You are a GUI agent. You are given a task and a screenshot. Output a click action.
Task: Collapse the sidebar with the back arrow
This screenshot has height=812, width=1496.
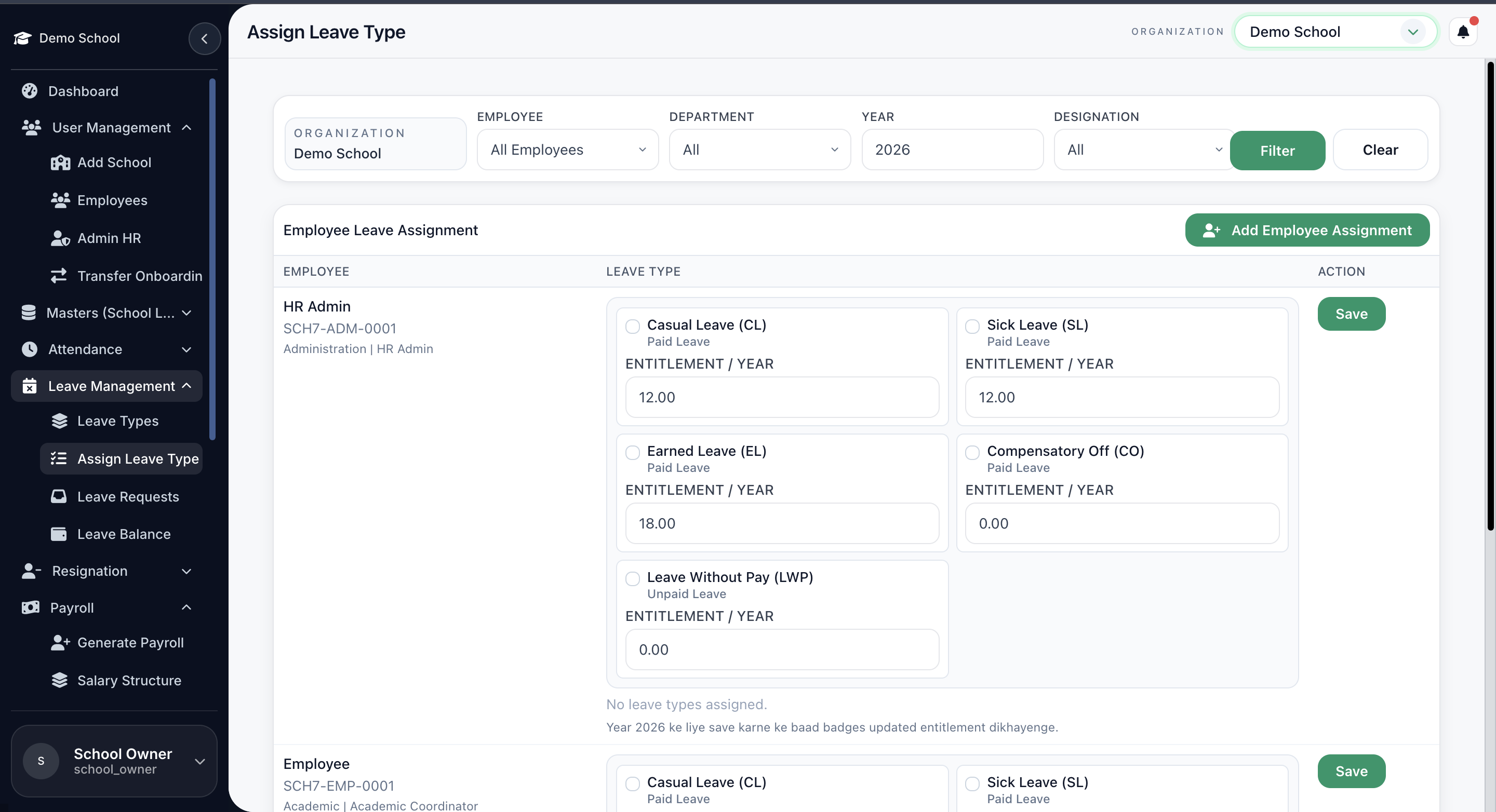(x=205, y=38)
